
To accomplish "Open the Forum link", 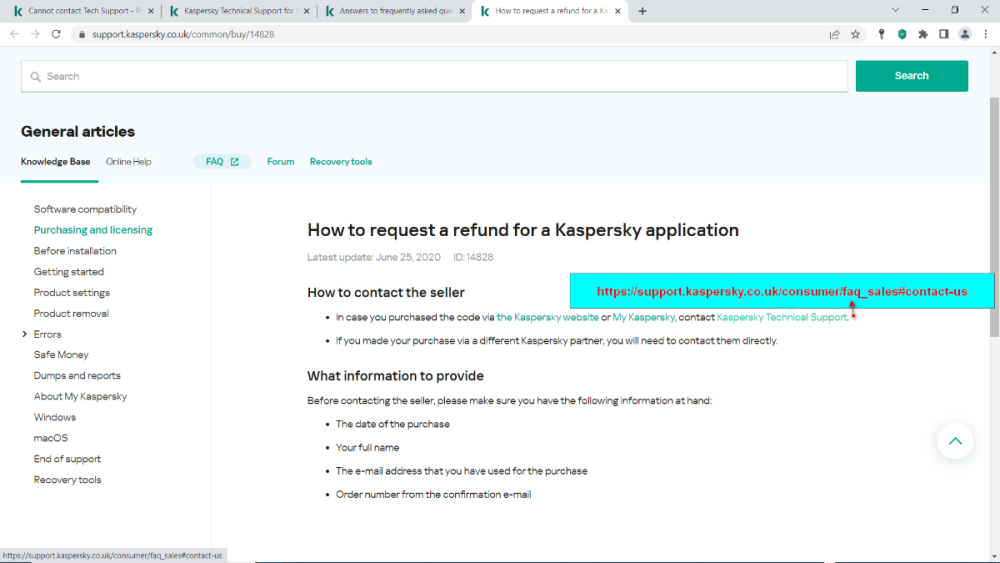I will [x=281, y=161].
